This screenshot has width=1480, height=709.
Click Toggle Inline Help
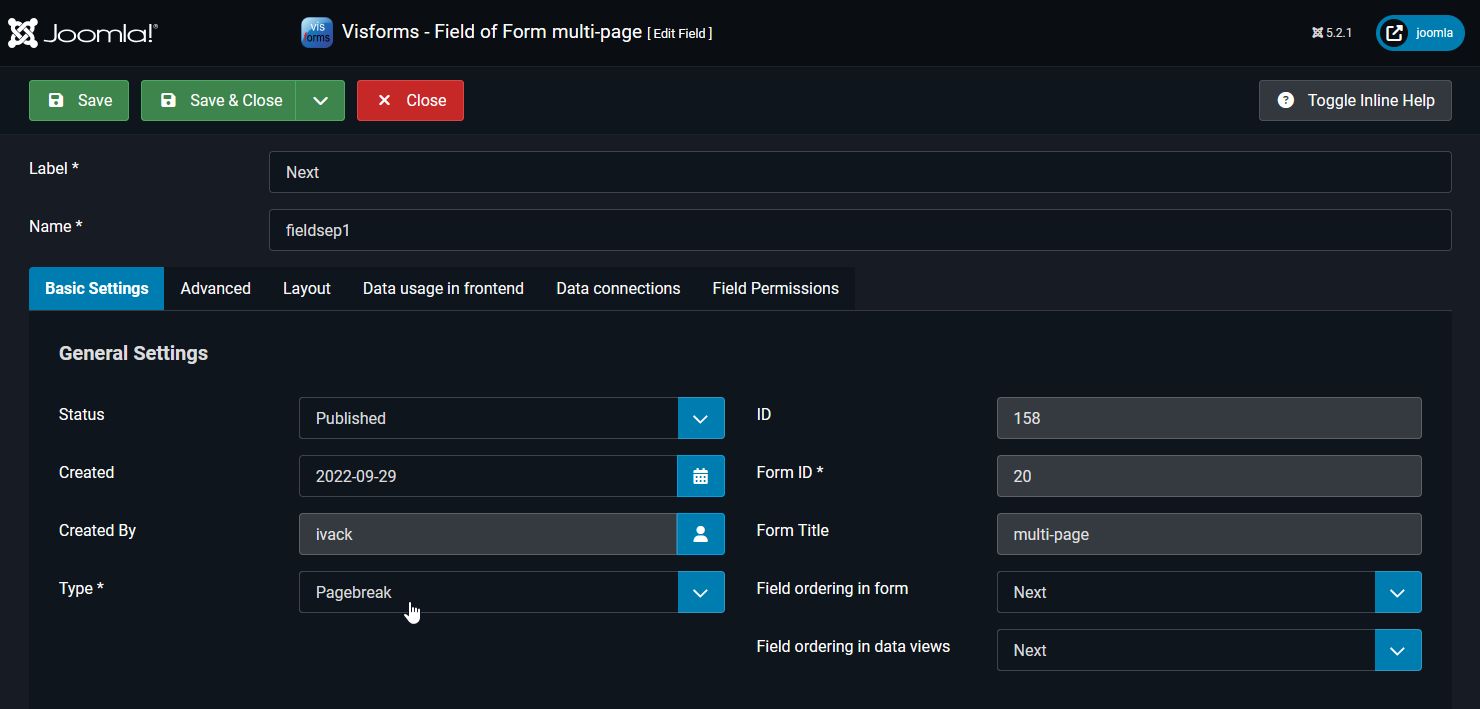click(x=1355, y=100)
